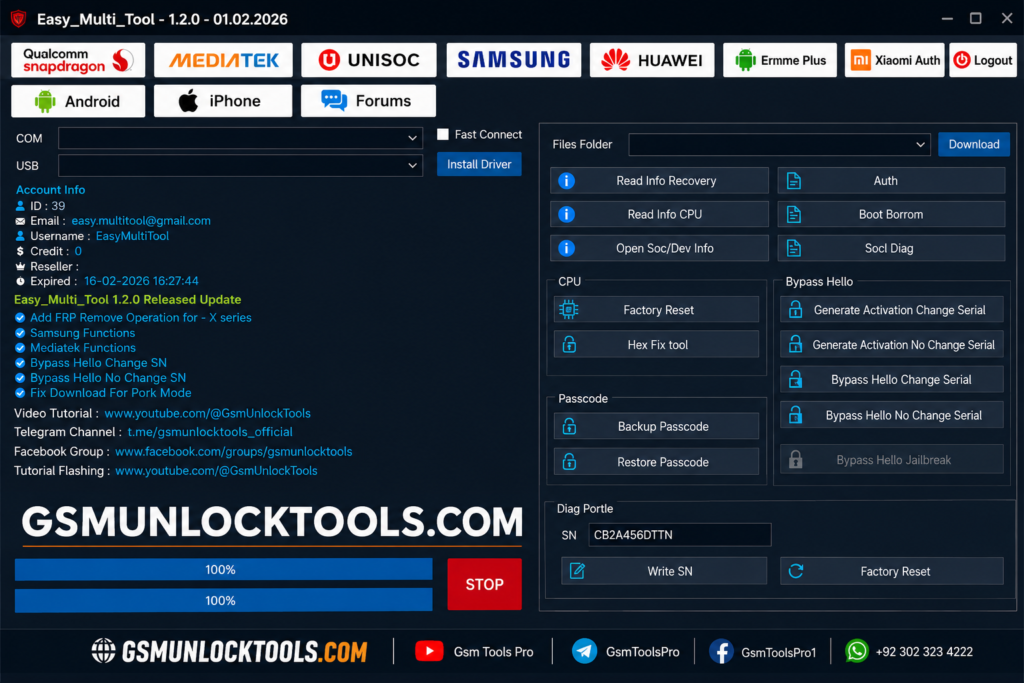Image resolution: width=1024 pixels, height=683 pixels.
Task: Click 'Mediatek Functions' changelog entry
Action: coord(83,348)
